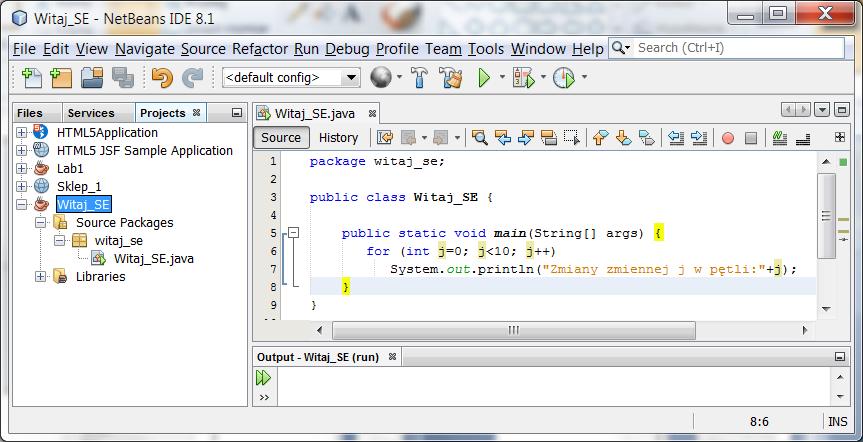The image size is (863, 442).
Task: Switch to History view
Action: (x=338, y=138)
